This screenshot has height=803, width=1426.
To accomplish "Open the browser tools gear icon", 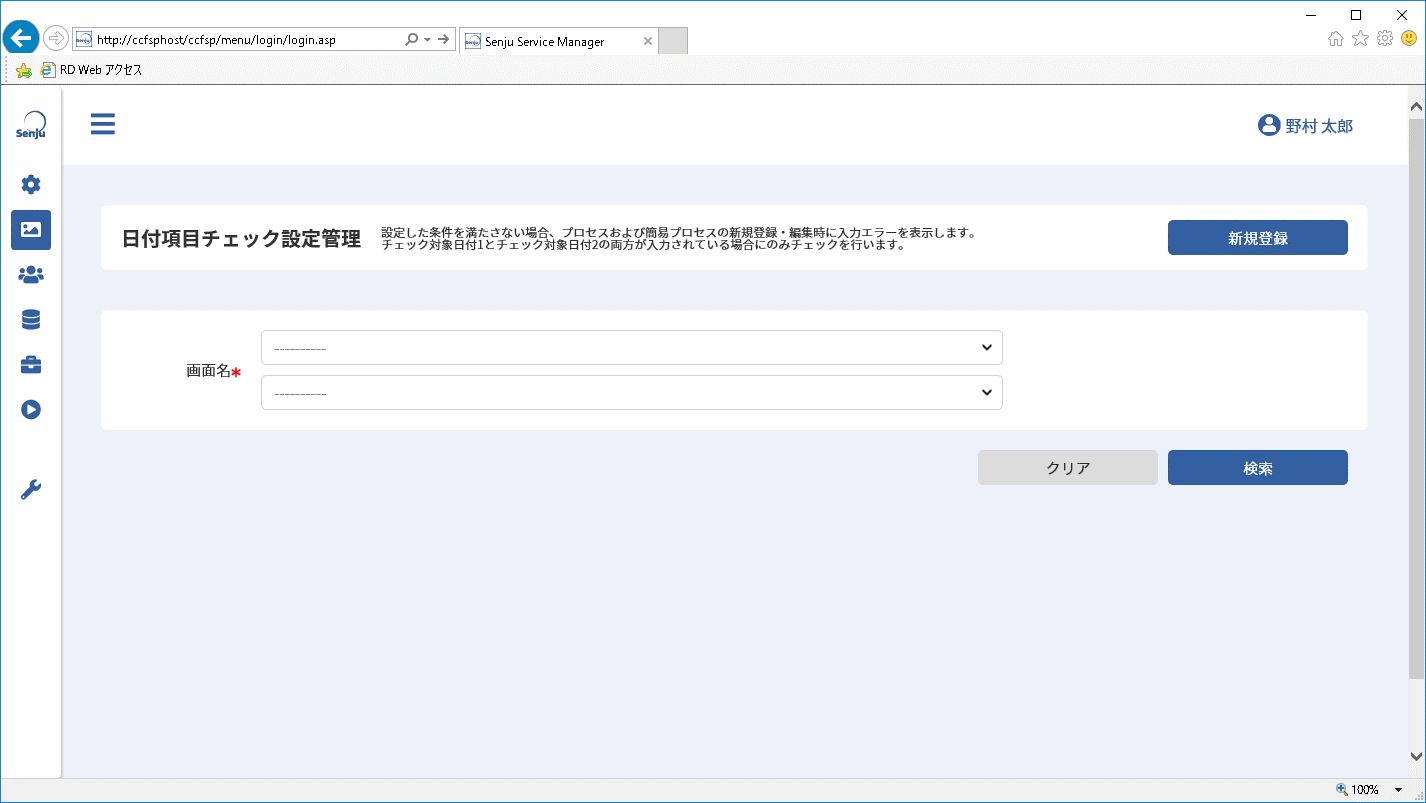I will [x=1384, y=39].
